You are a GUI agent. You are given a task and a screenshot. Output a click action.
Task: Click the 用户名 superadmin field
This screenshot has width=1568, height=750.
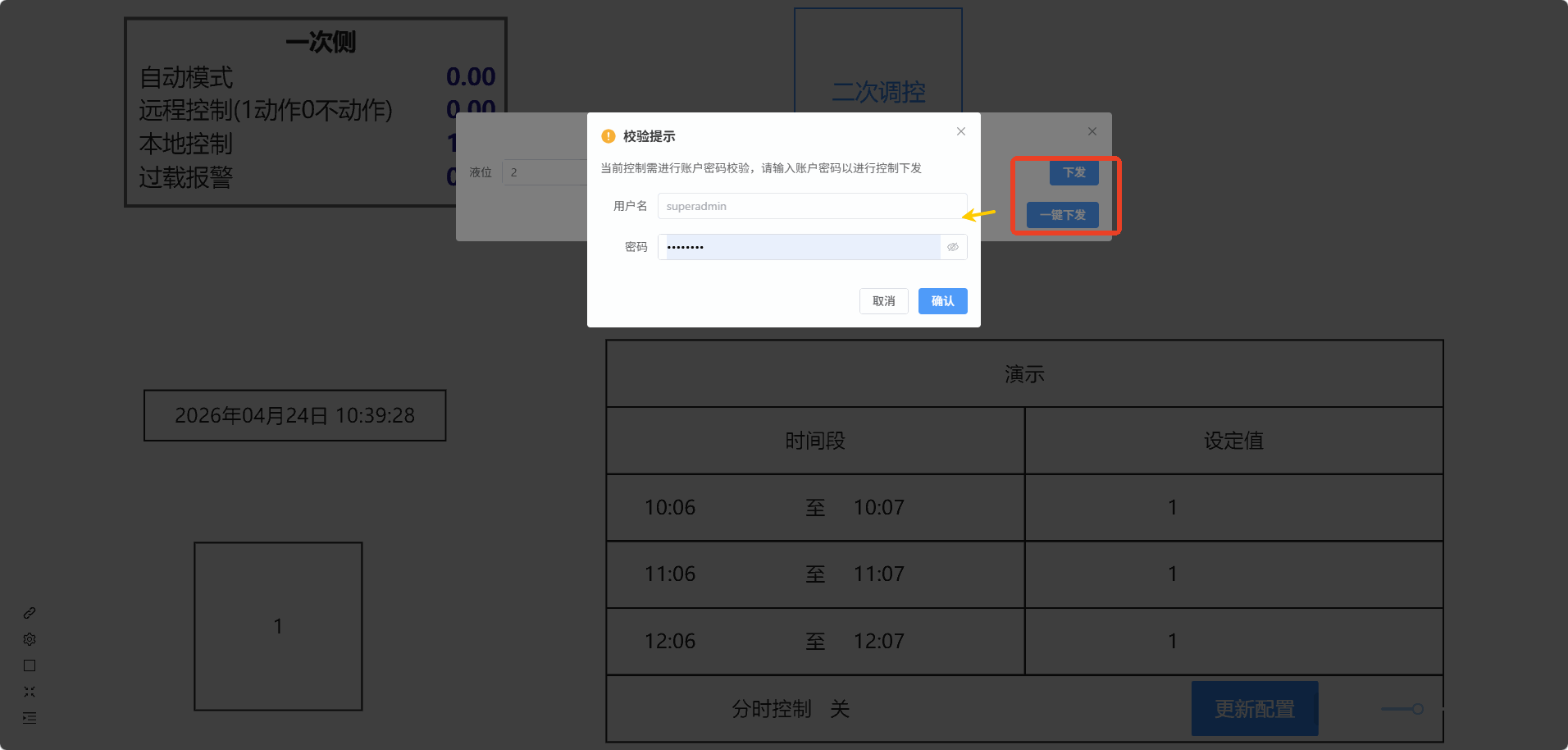pos(813,206)
